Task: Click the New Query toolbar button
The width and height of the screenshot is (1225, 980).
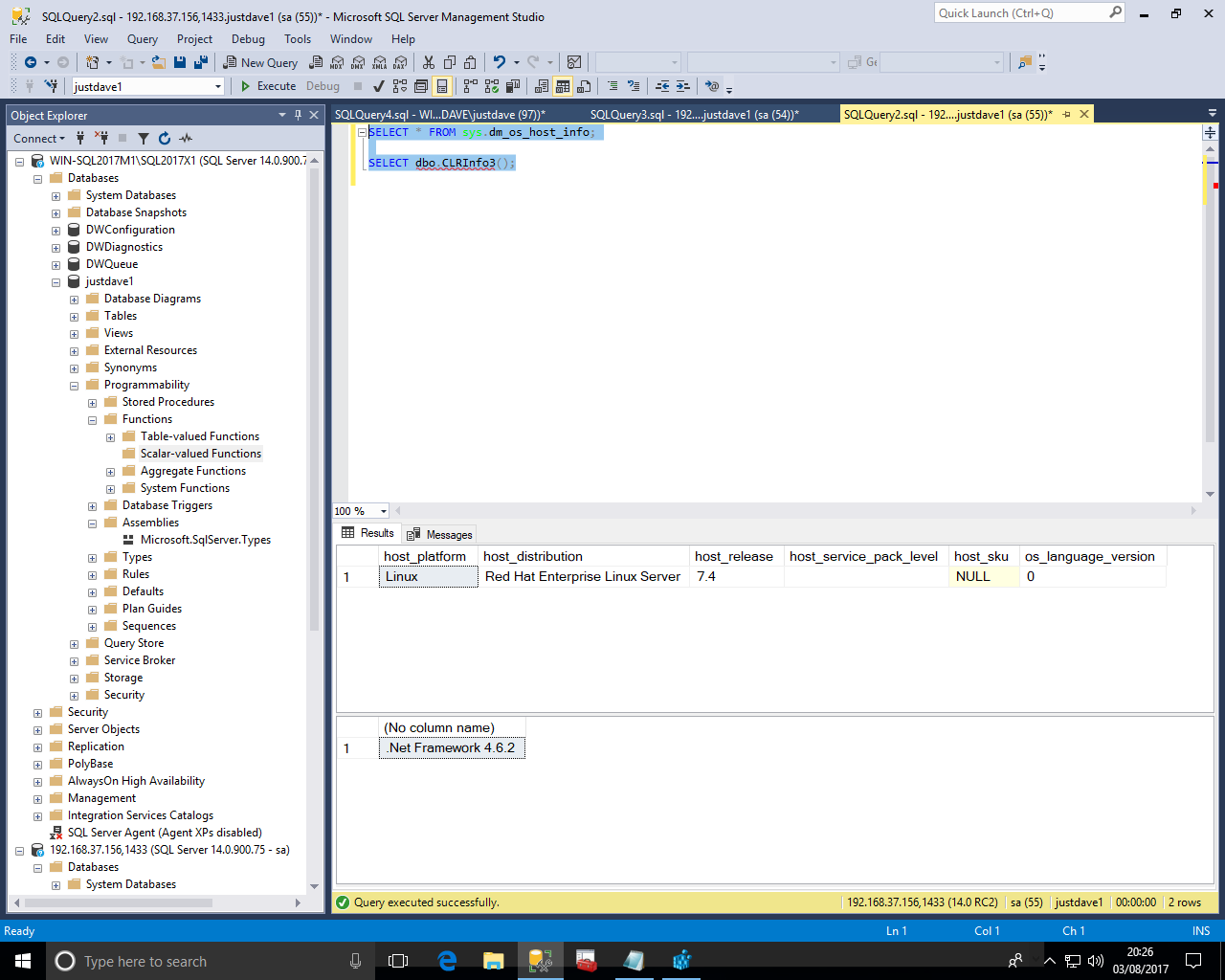Action: pyautogui.click(x=260, y=63)
